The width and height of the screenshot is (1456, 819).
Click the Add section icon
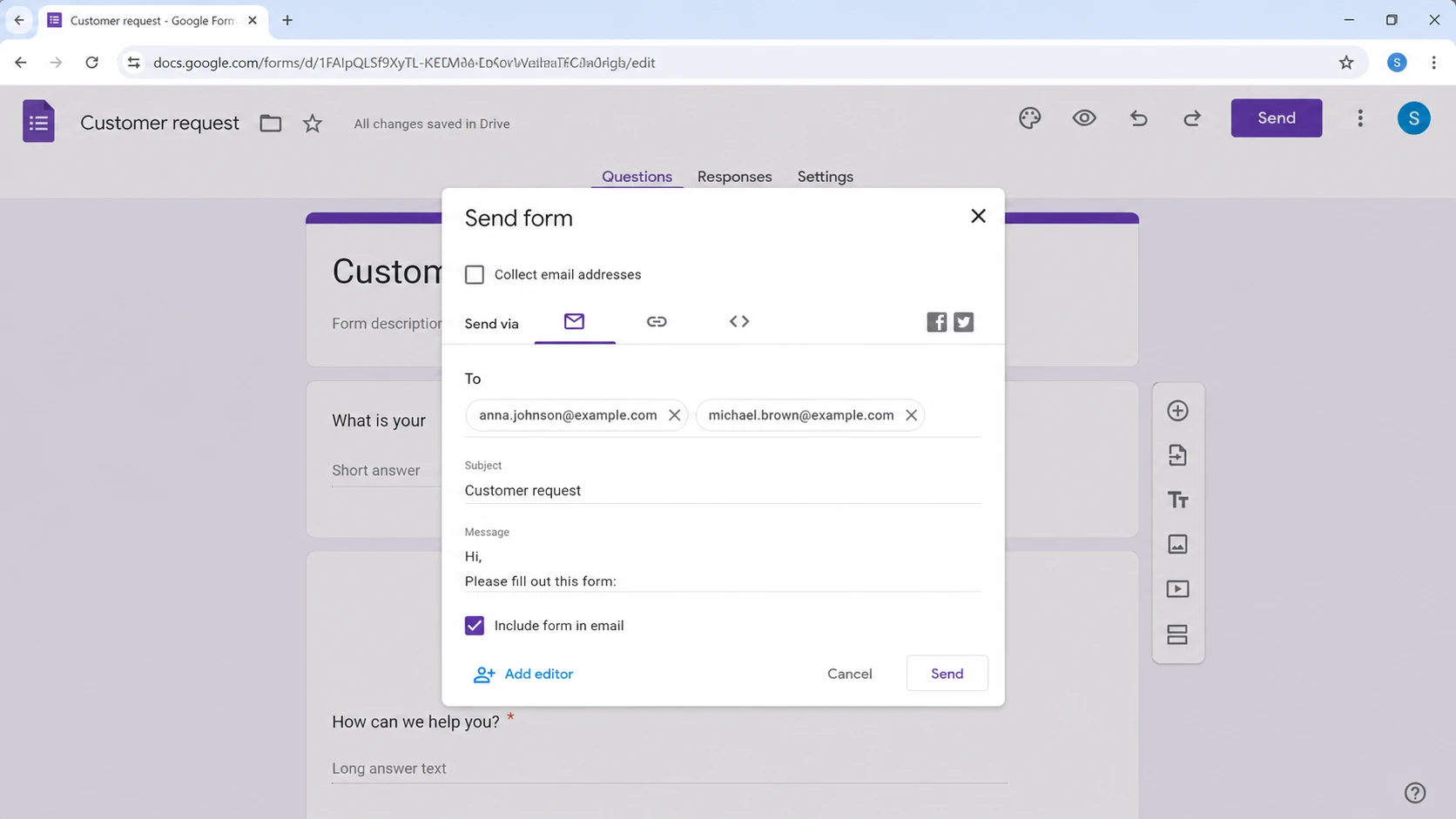coord(1177,634)
